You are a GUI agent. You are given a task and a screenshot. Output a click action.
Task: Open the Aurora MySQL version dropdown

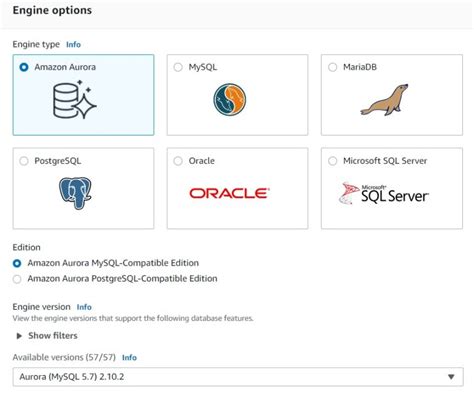pos(238,377)
